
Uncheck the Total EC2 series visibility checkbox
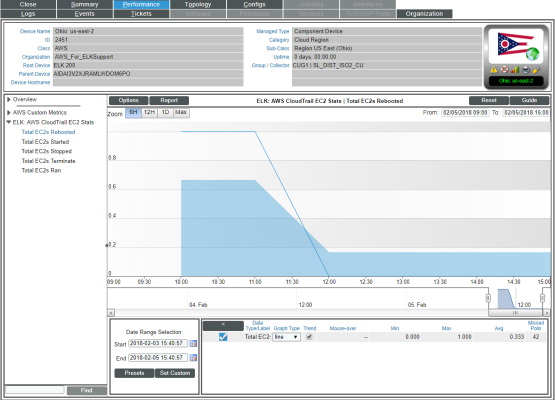[x=223, y=337]
